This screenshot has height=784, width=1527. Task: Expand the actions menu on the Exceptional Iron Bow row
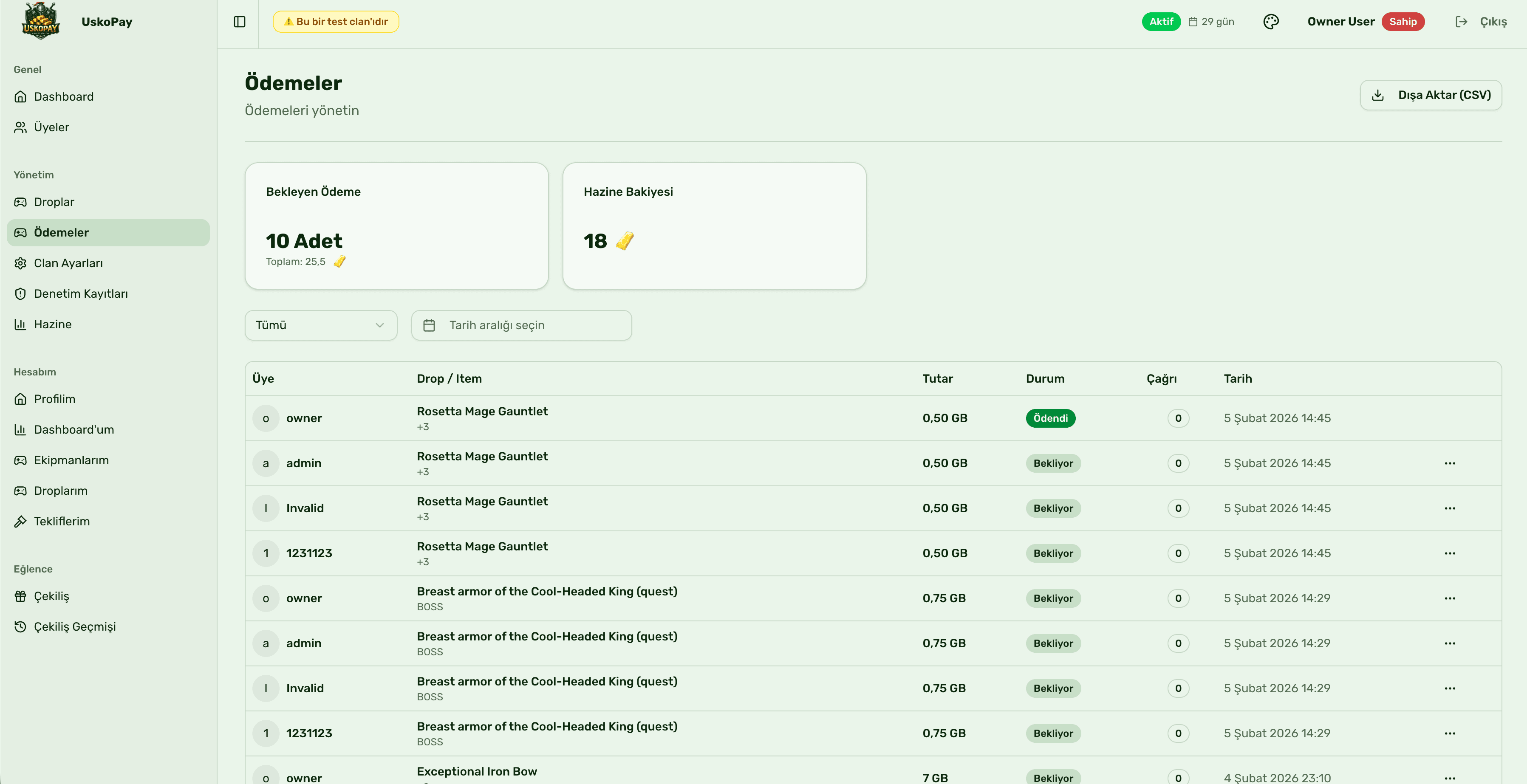(x=1451, y=778)
